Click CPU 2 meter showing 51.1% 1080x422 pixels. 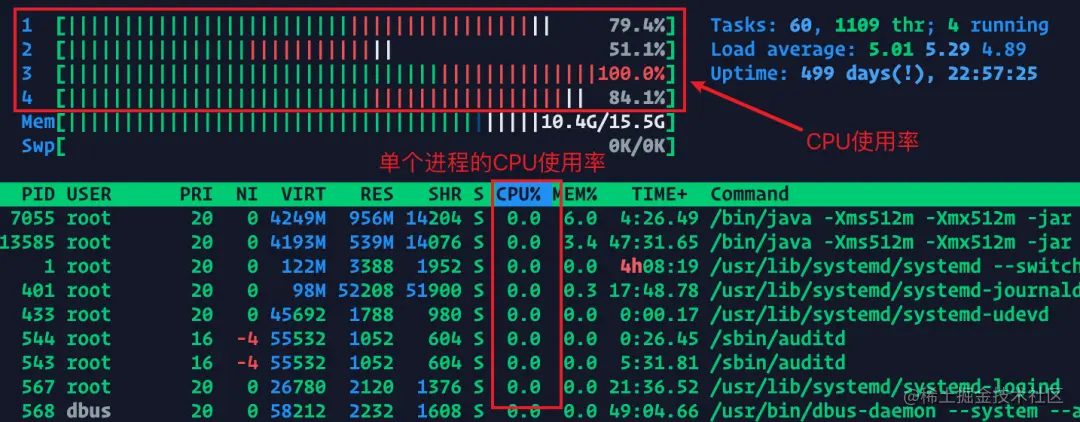[348, 50]
